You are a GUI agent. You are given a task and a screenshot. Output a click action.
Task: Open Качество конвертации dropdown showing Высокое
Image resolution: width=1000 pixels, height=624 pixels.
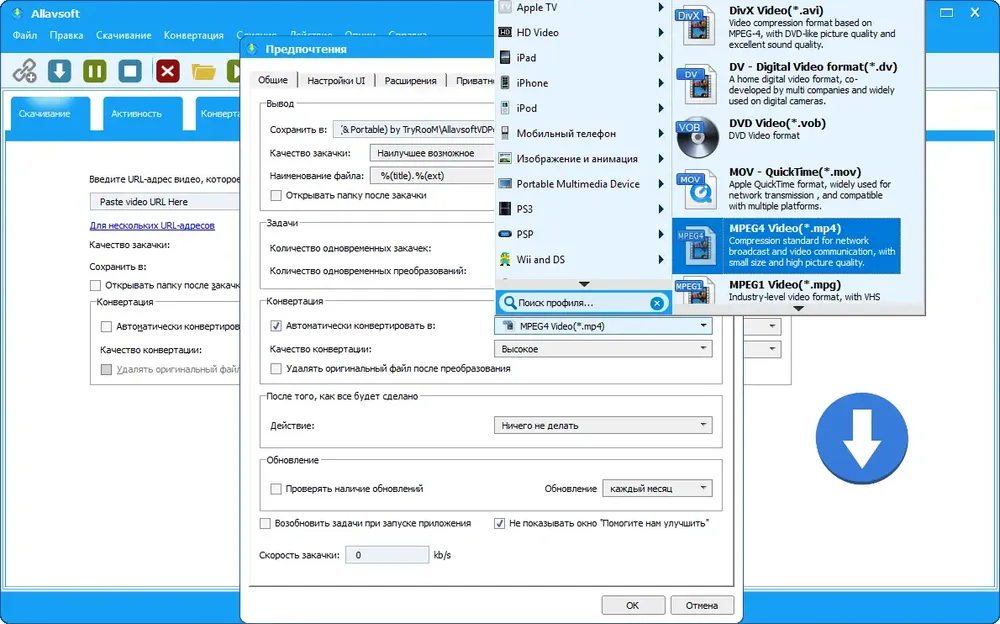[603, 349]
